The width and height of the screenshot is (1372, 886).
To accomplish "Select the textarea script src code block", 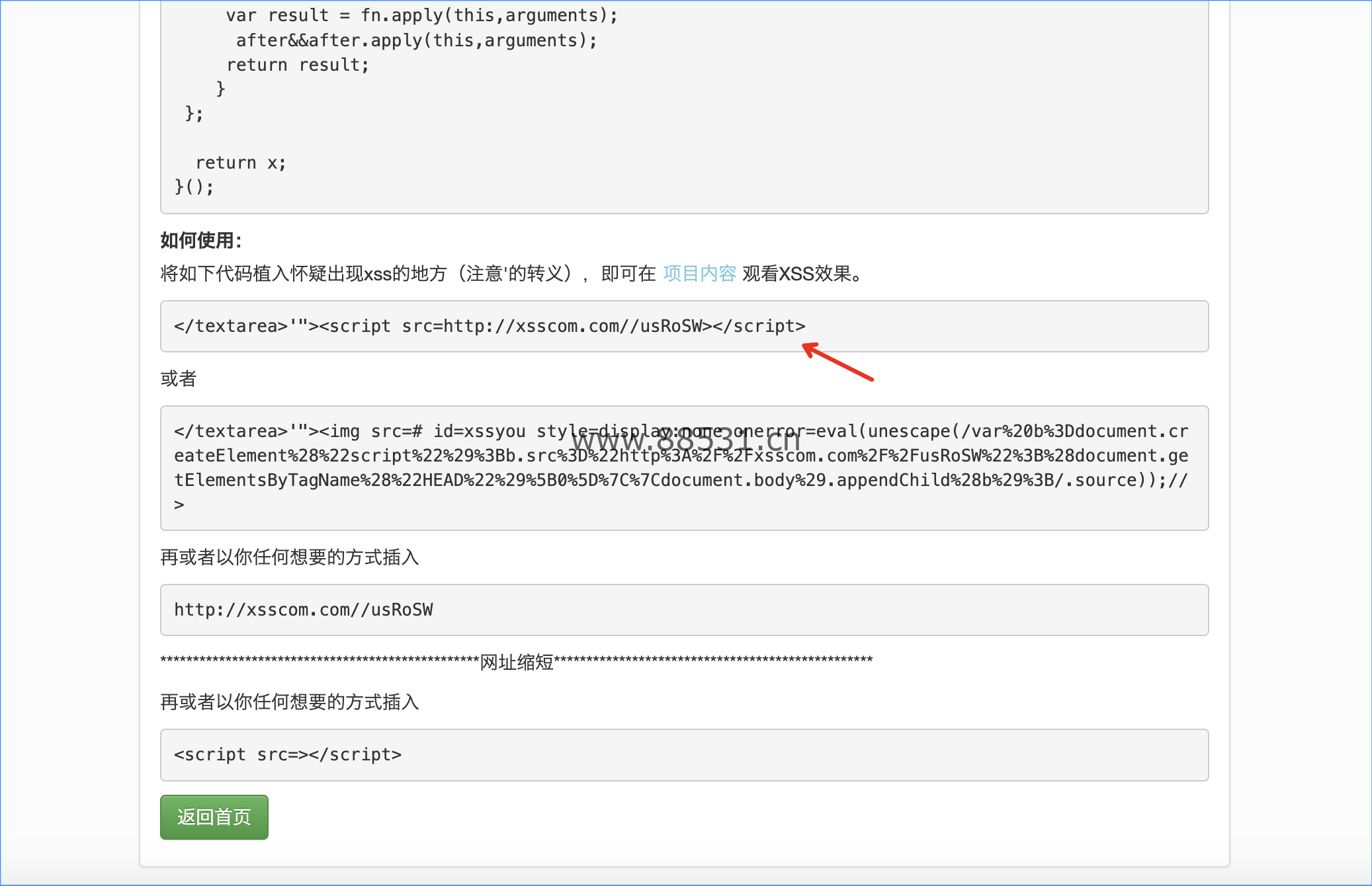I will (684, 326).
